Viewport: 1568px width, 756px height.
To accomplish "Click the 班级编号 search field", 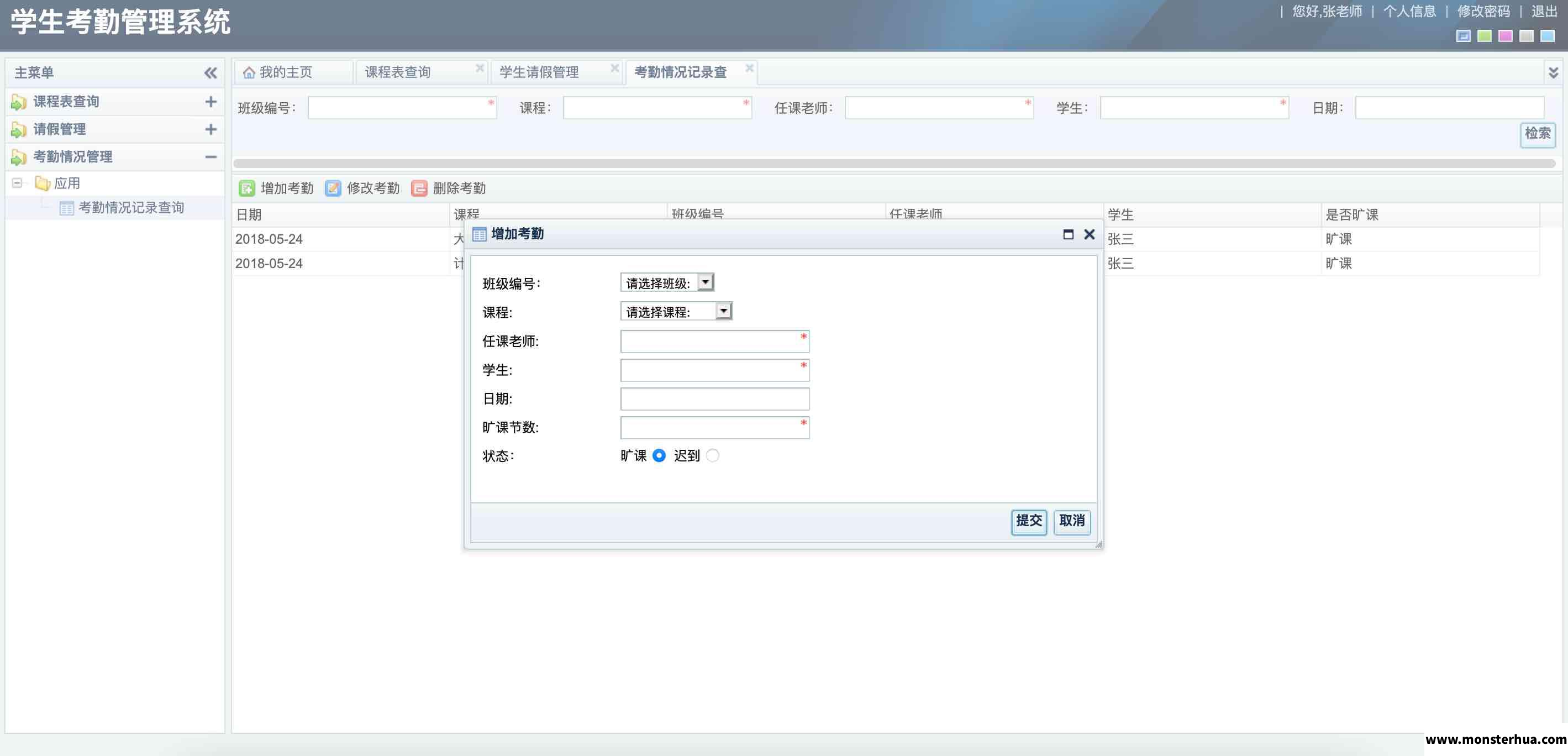I will tap(402, 108).
